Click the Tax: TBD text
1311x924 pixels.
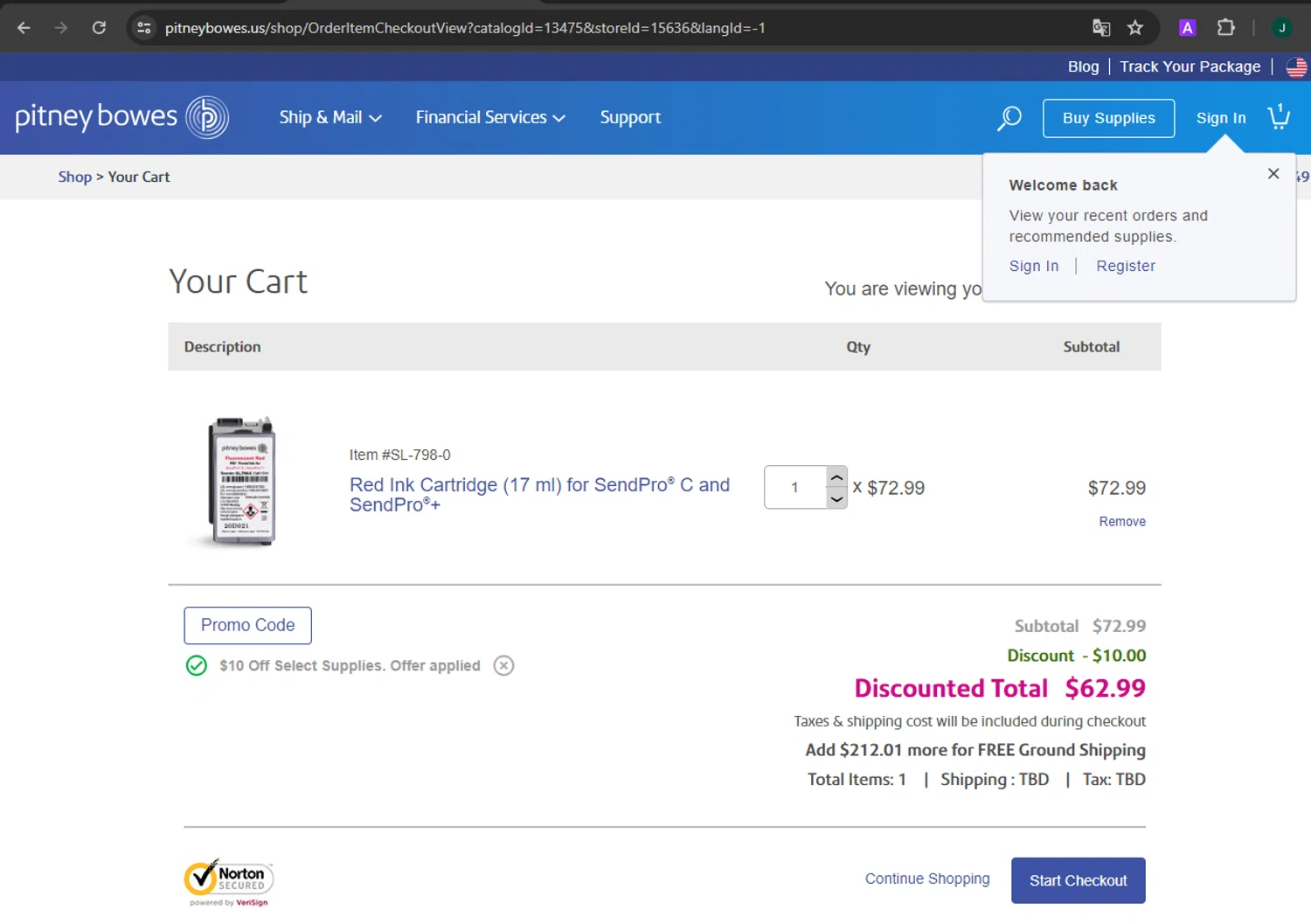pos(1113,780)
